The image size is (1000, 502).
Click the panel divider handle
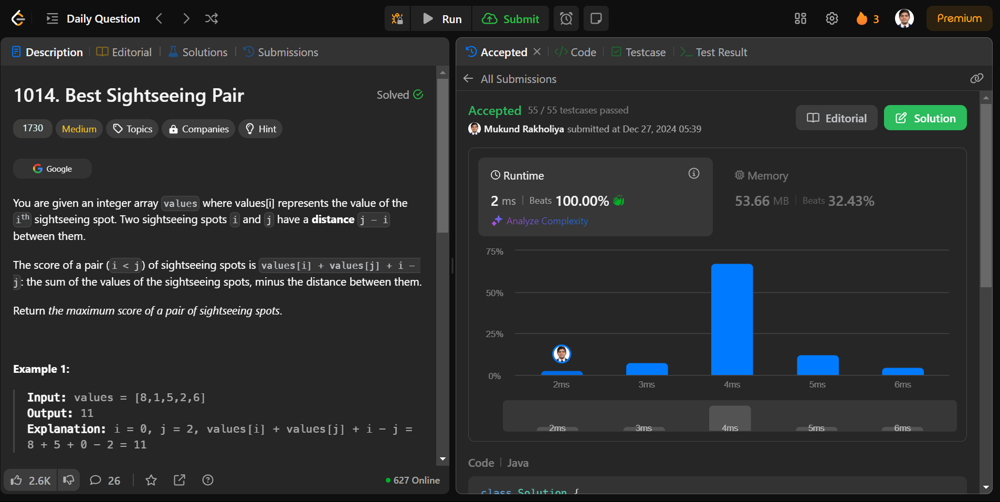pyautogui.click(x=453, y=265)
